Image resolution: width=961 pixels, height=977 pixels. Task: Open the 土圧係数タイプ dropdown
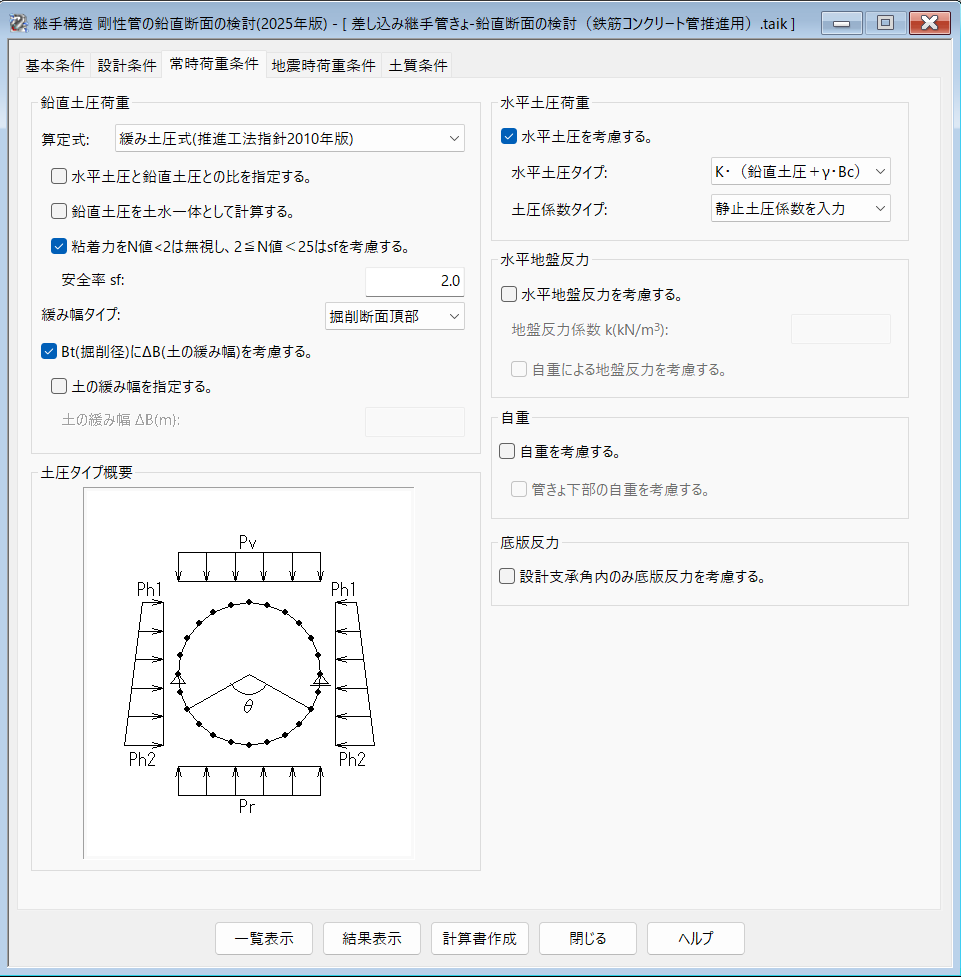click(x=795, y=208)
